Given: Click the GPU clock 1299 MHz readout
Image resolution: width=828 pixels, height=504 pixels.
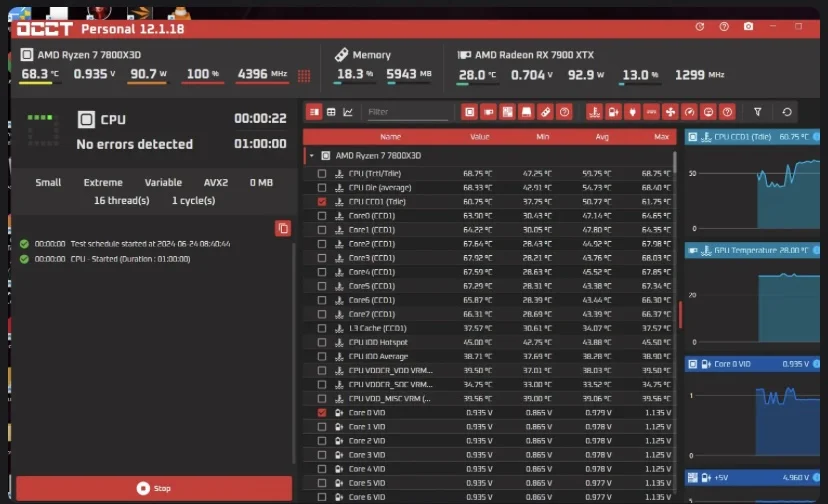Looking at the screenshot, I should pyautogui.click(x=700, y=75).
